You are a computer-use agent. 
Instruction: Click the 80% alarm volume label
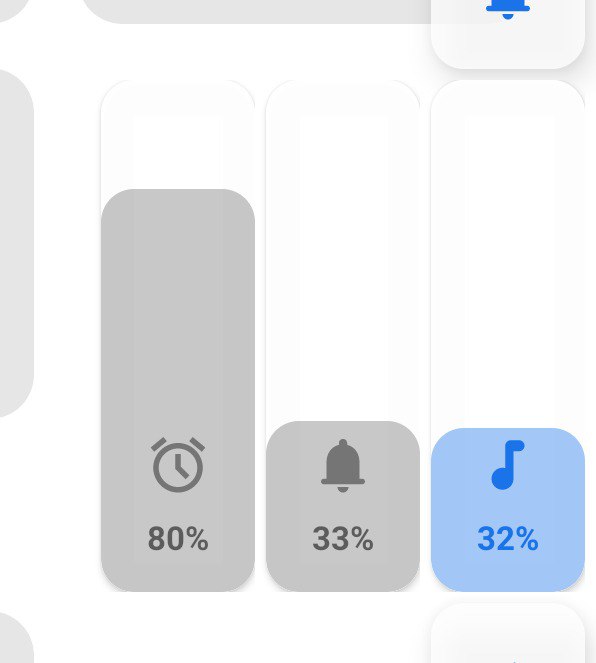tap(178, 539)
